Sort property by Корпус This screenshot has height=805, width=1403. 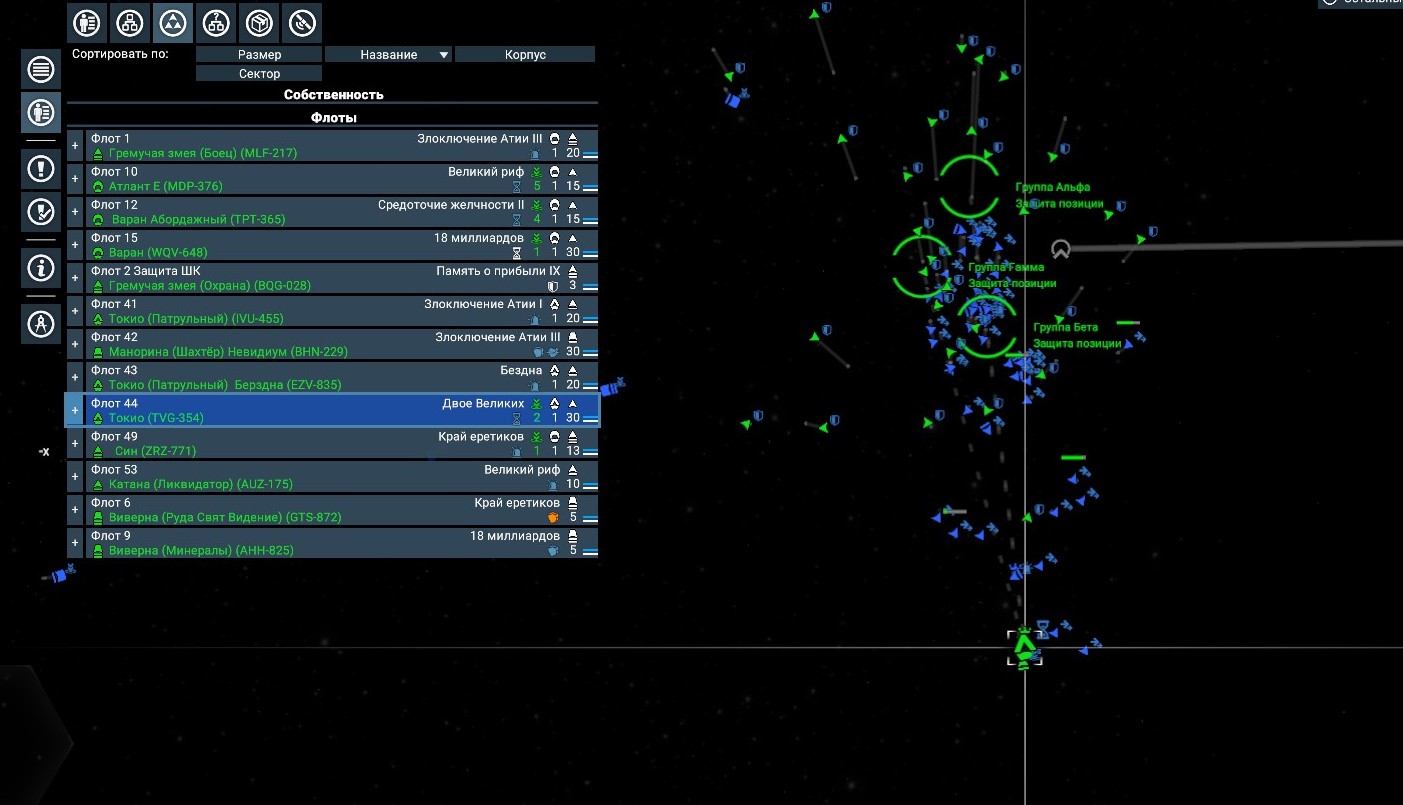[525, 55]
